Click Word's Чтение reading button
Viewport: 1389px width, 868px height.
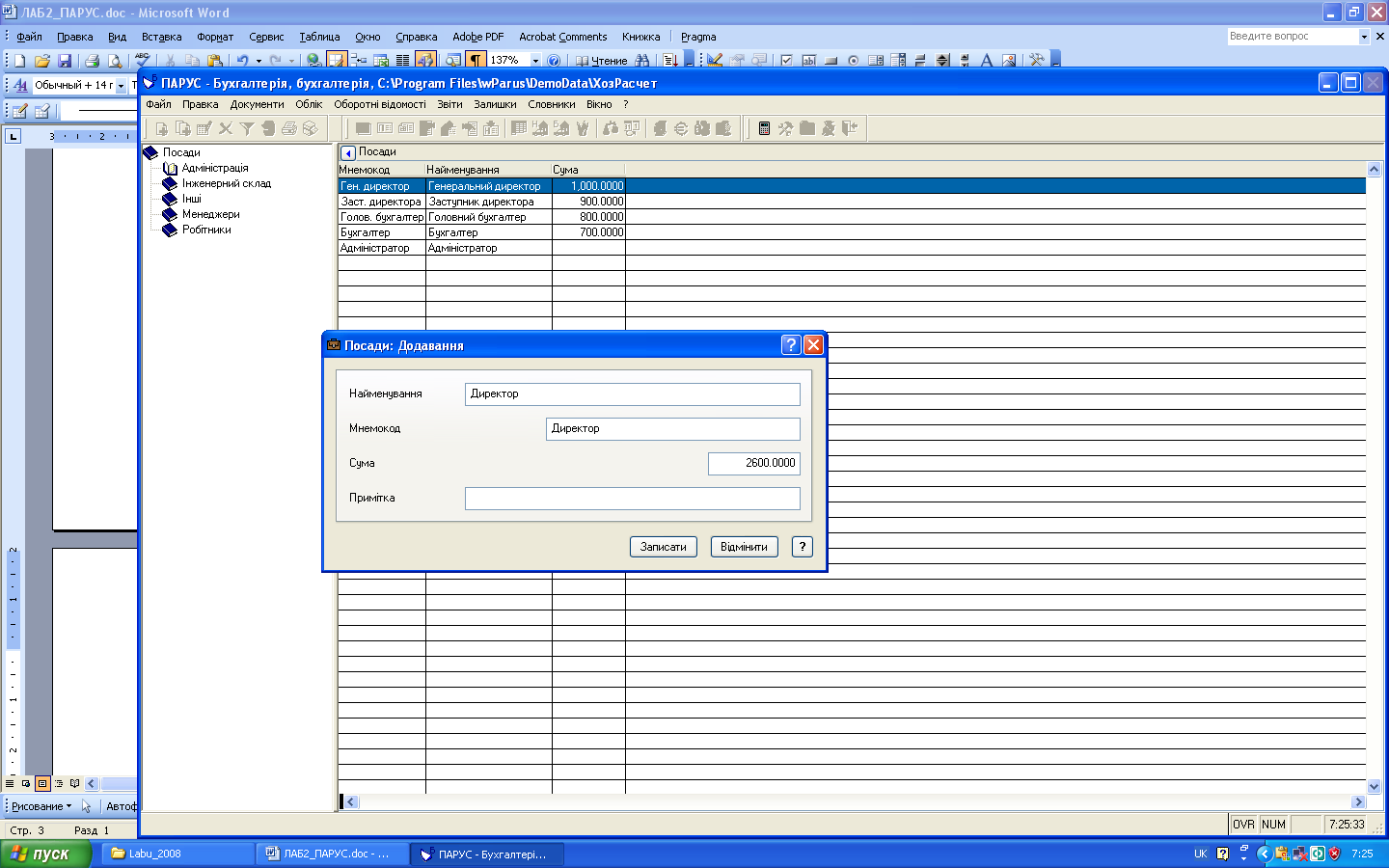pos(602,60)
